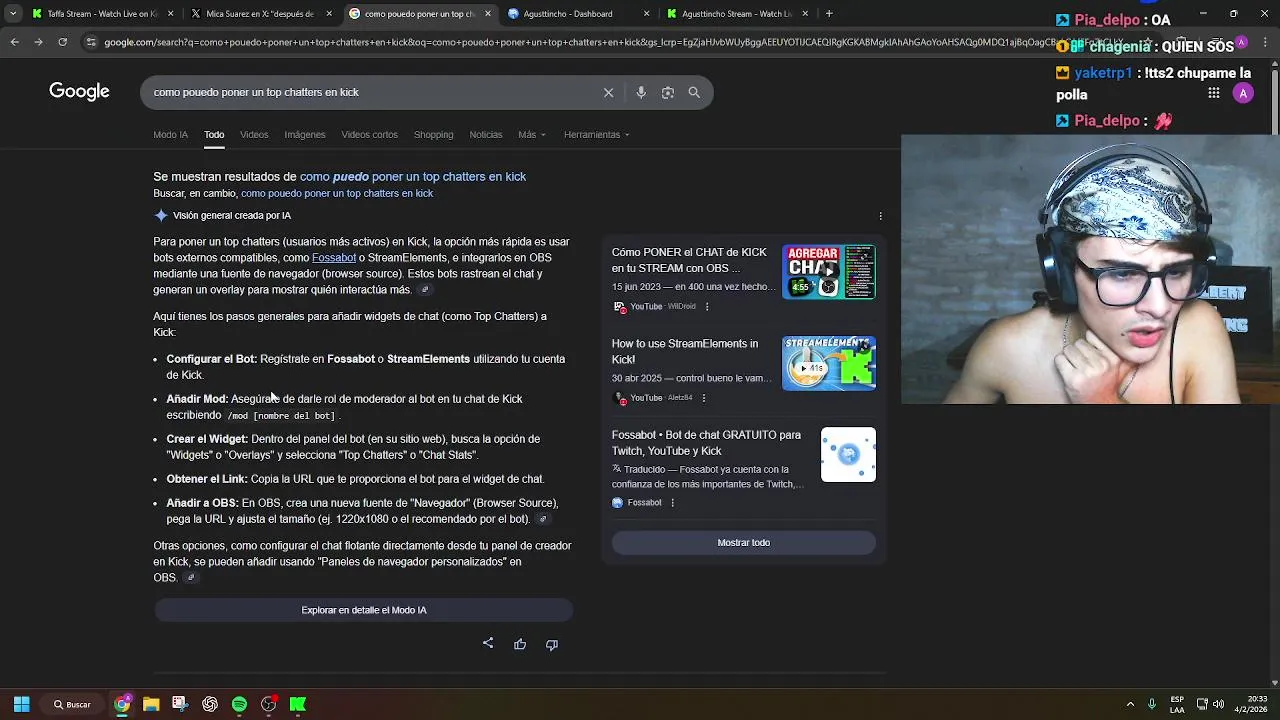Open Spotify from the taskbar
The width and height of the screenshot is (1280, 720).
(239, 704)
